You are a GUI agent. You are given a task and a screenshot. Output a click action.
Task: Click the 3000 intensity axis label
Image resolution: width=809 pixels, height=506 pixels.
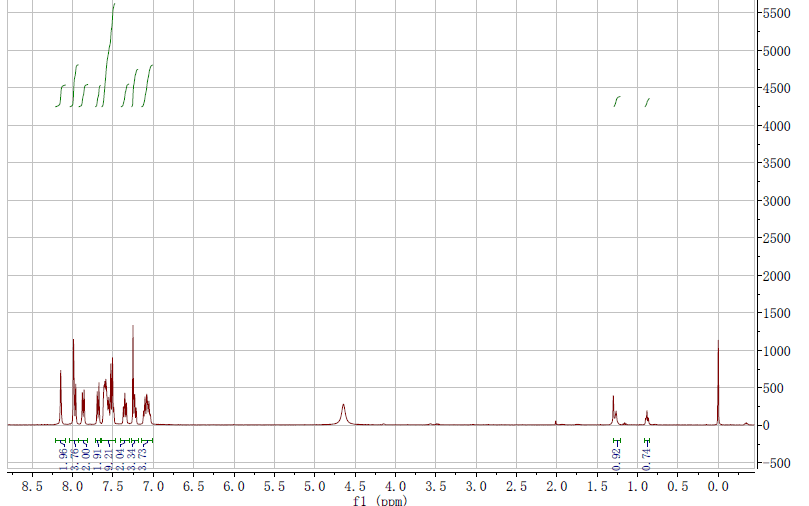pos(776,201)
